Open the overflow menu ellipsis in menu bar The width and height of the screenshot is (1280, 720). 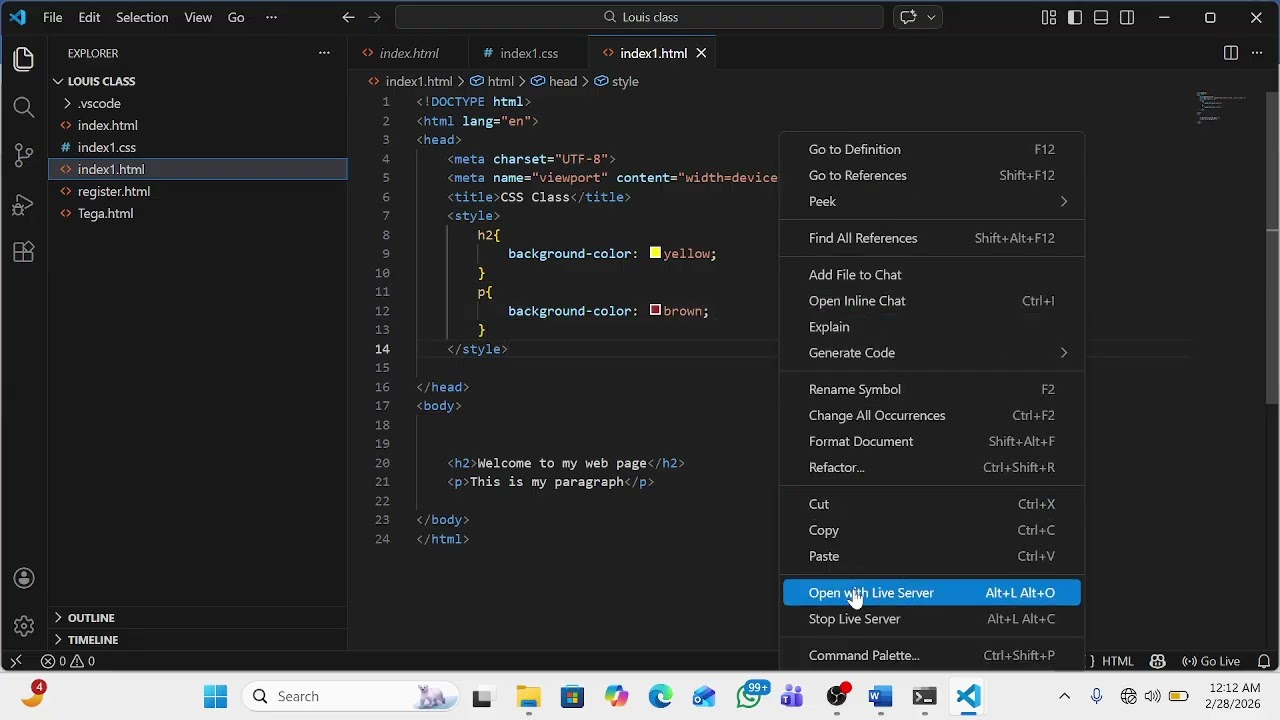point(271,17)
